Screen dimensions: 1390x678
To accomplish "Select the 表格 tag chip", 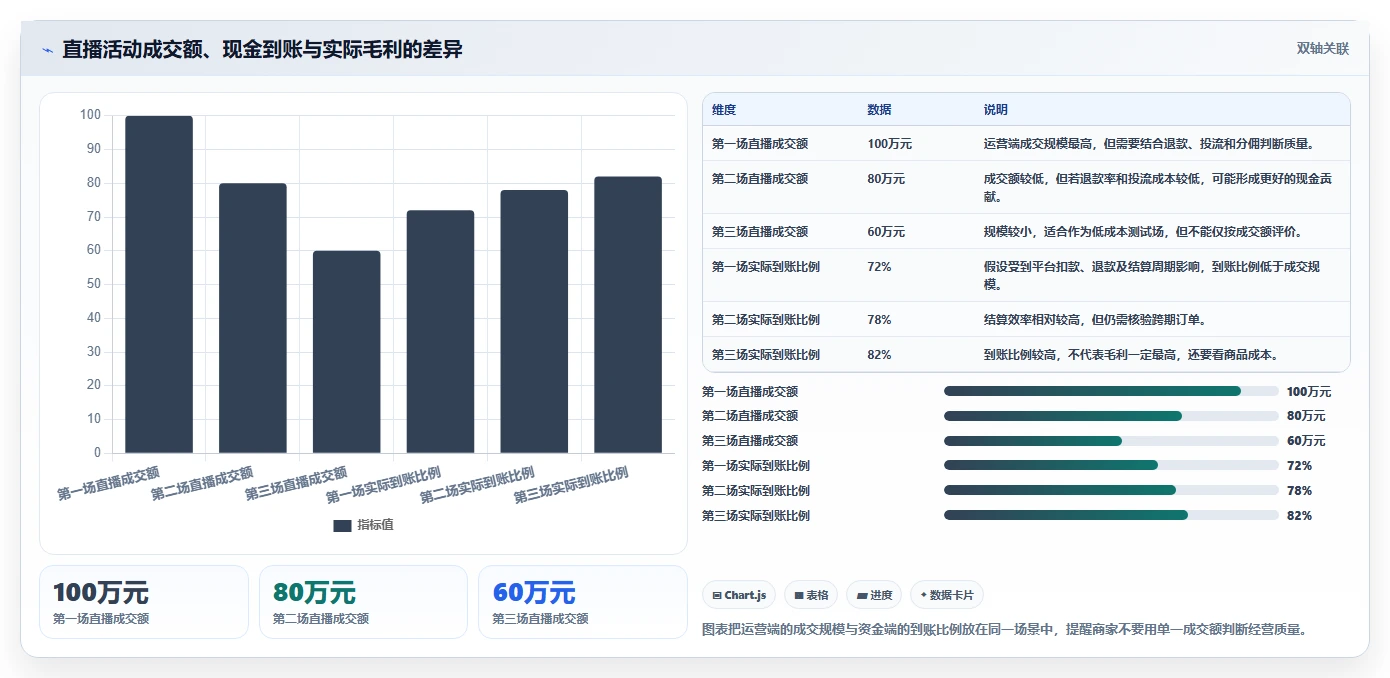I will [x=811, y=595].
